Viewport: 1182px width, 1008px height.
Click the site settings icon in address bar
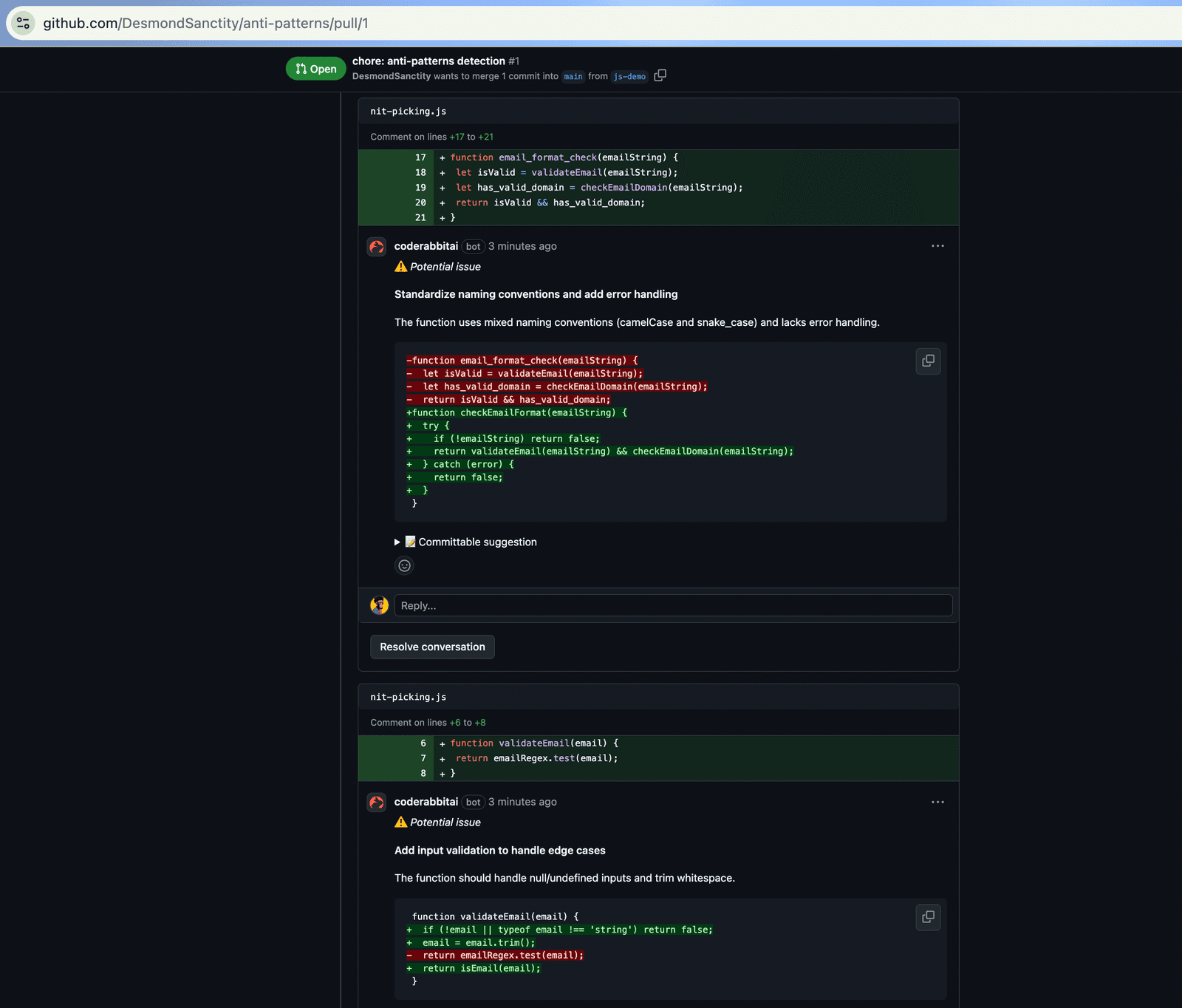point(23,23)
